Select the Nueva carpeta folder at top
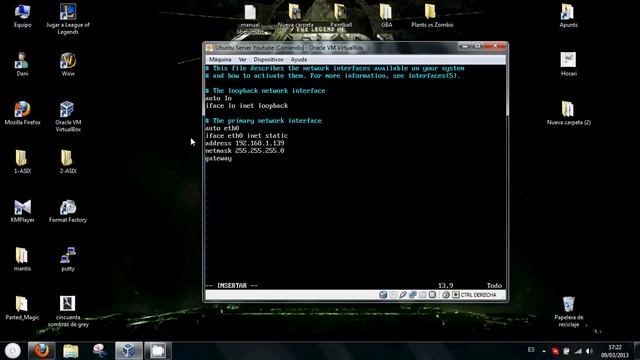This screenshot has width=640, height=360. click(295, 16)
